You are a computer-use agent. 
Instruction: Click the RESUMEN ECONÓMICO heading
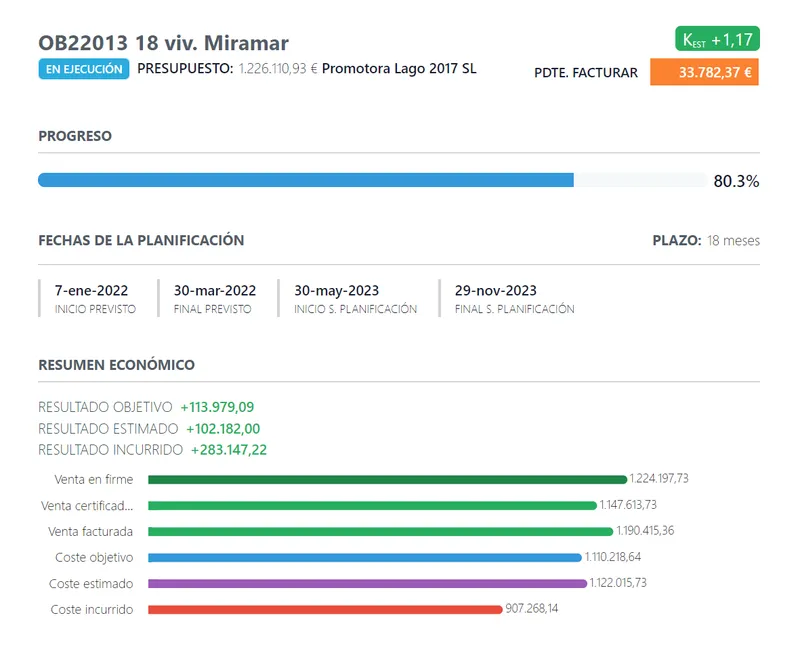tap(116, 365)
